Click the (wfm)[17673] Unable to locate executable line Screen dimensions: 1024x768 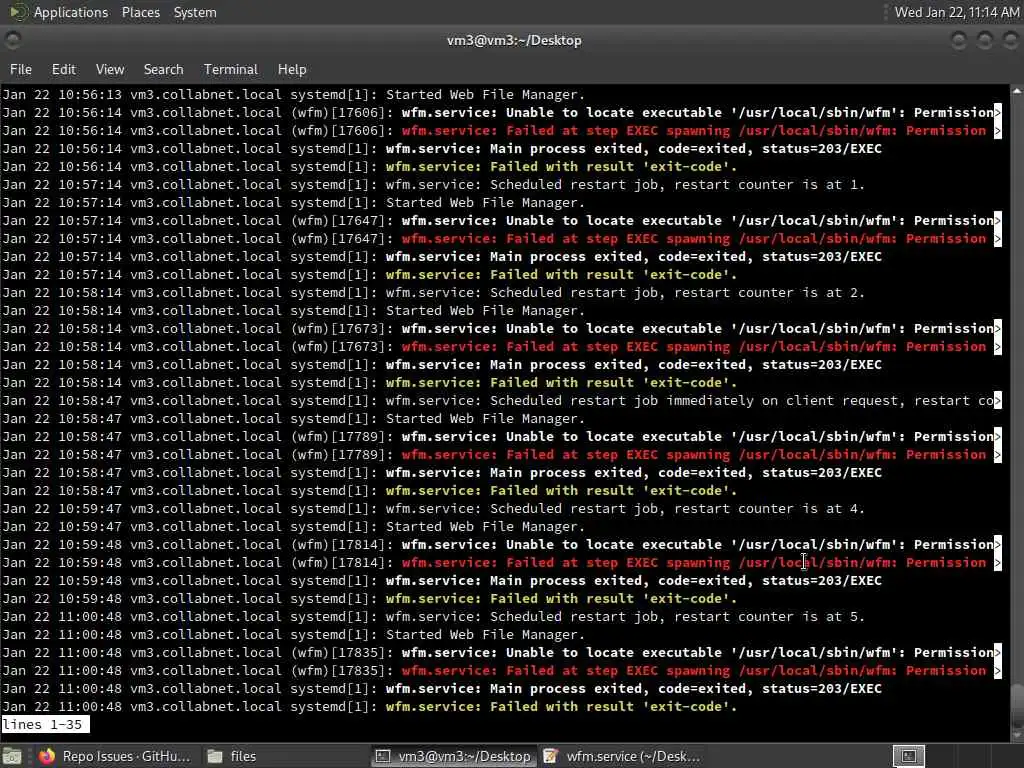pyautogui.click(x=501, y=328)
